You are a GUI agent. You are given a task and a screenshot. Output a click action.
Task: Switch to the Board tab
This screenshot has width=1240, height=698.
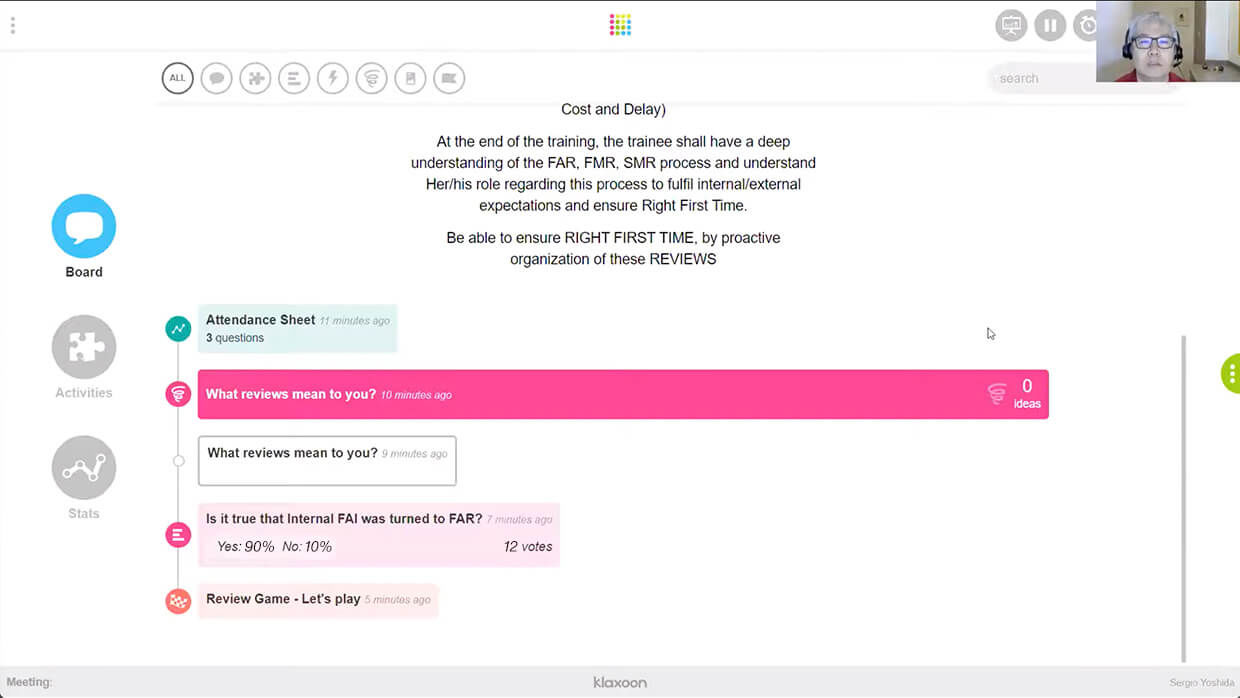point(84,227)
